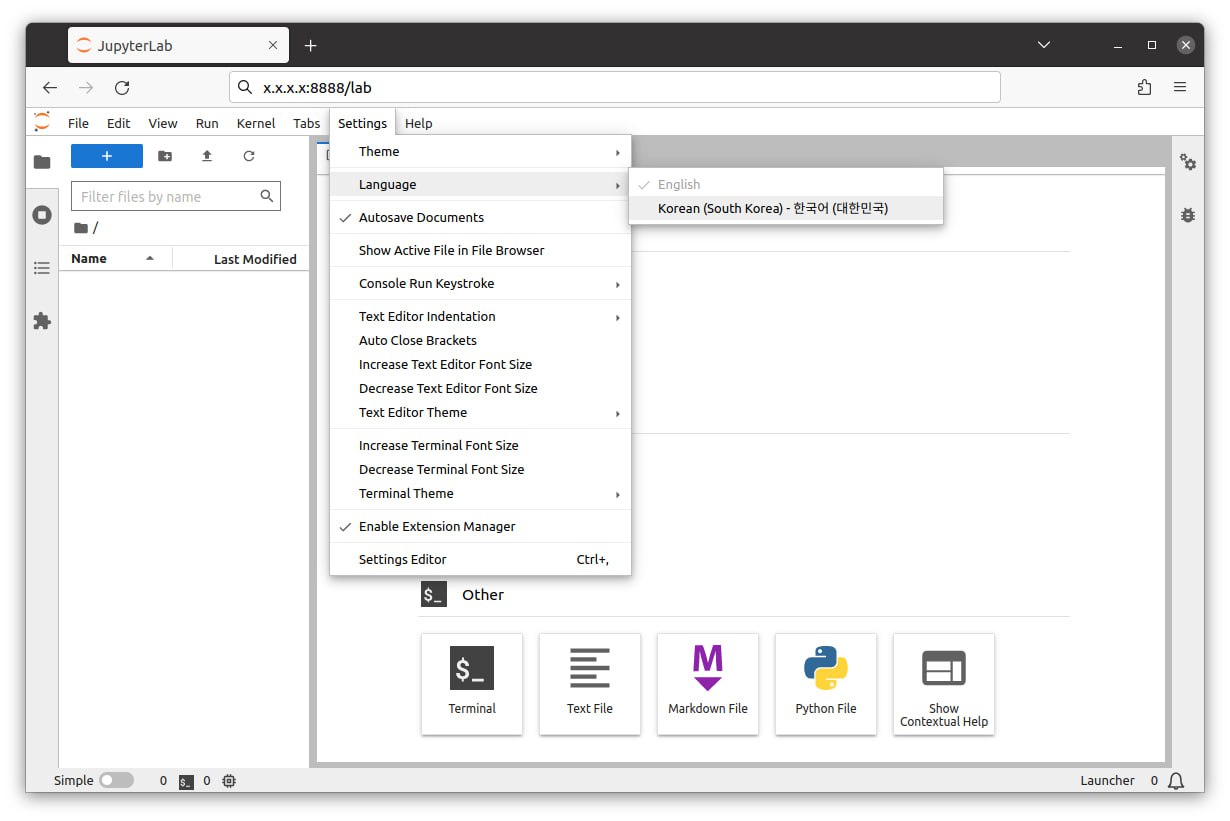Screen dimensions: 1230x821
Task: Click the New Folder icon
Action: point(165,156)
